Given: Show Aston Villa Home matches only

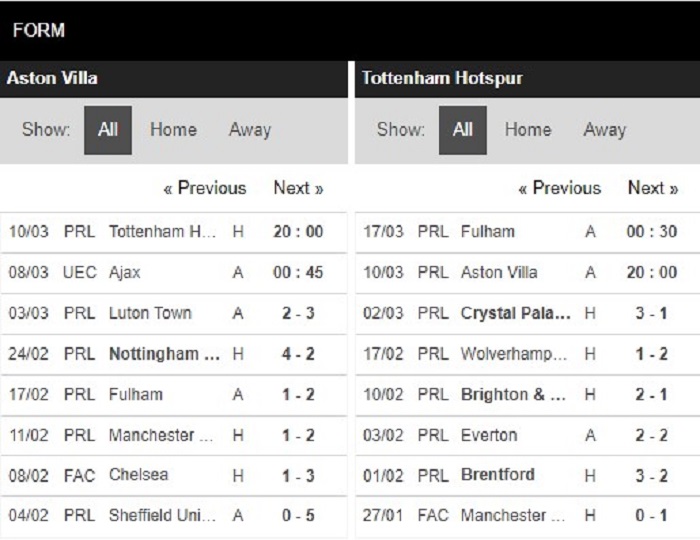Looking at the screenshot, I should pos(173,130).
